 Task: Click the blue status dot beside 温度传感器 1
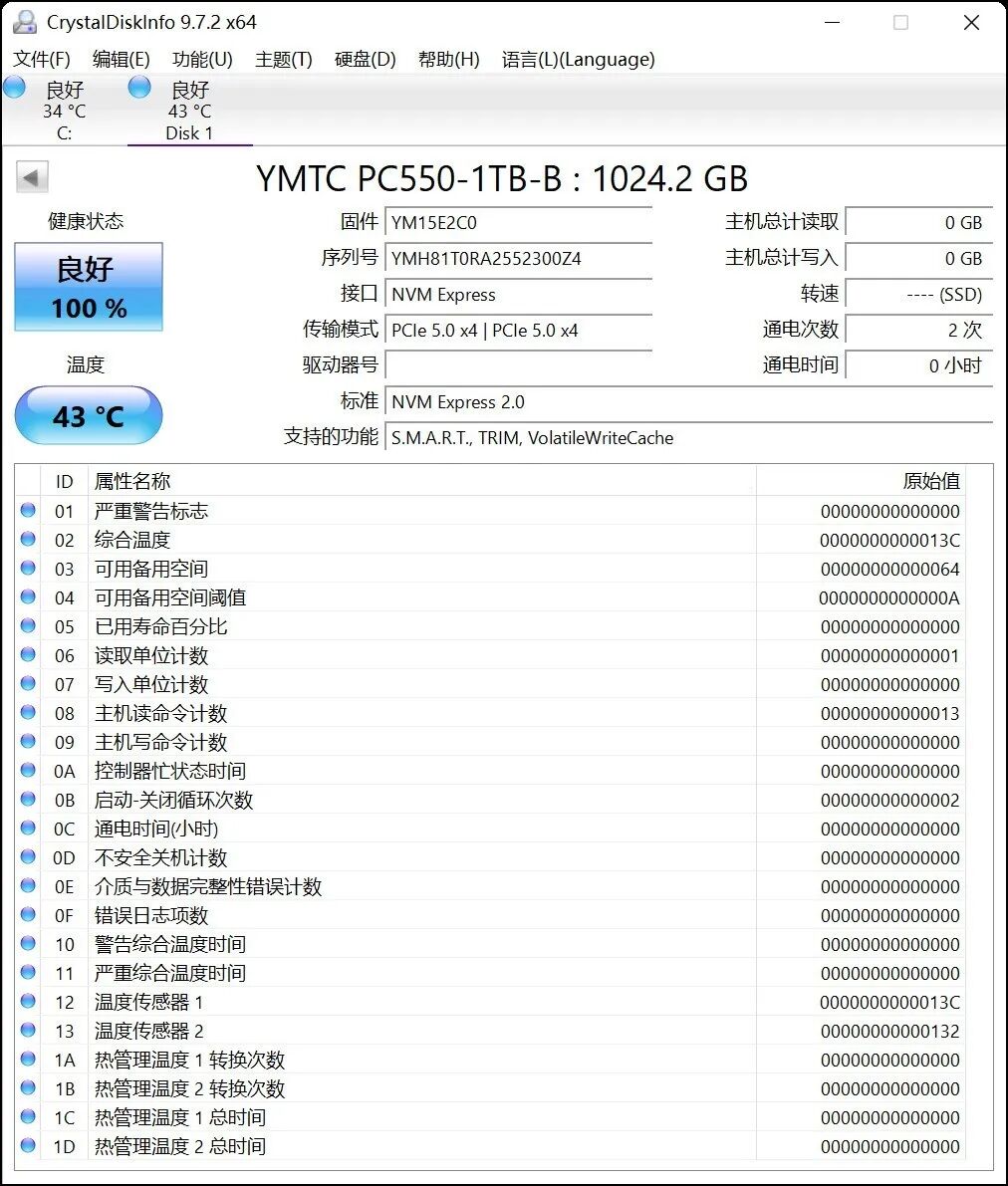pyautogui.click(x=27, y=1002)
